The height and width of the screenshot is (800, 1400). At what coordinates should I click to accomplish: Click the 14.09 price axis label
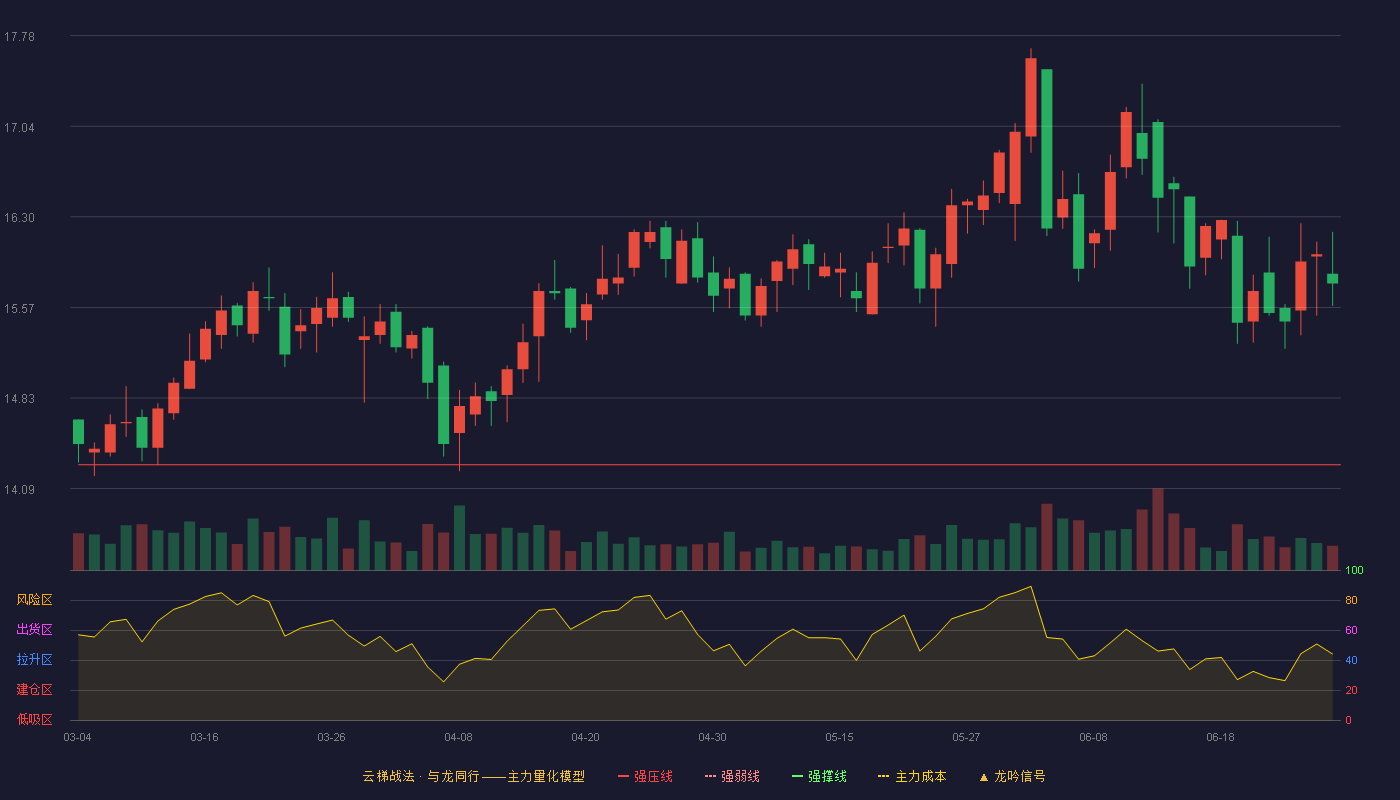pyautogui.click(x=19, y=489)
